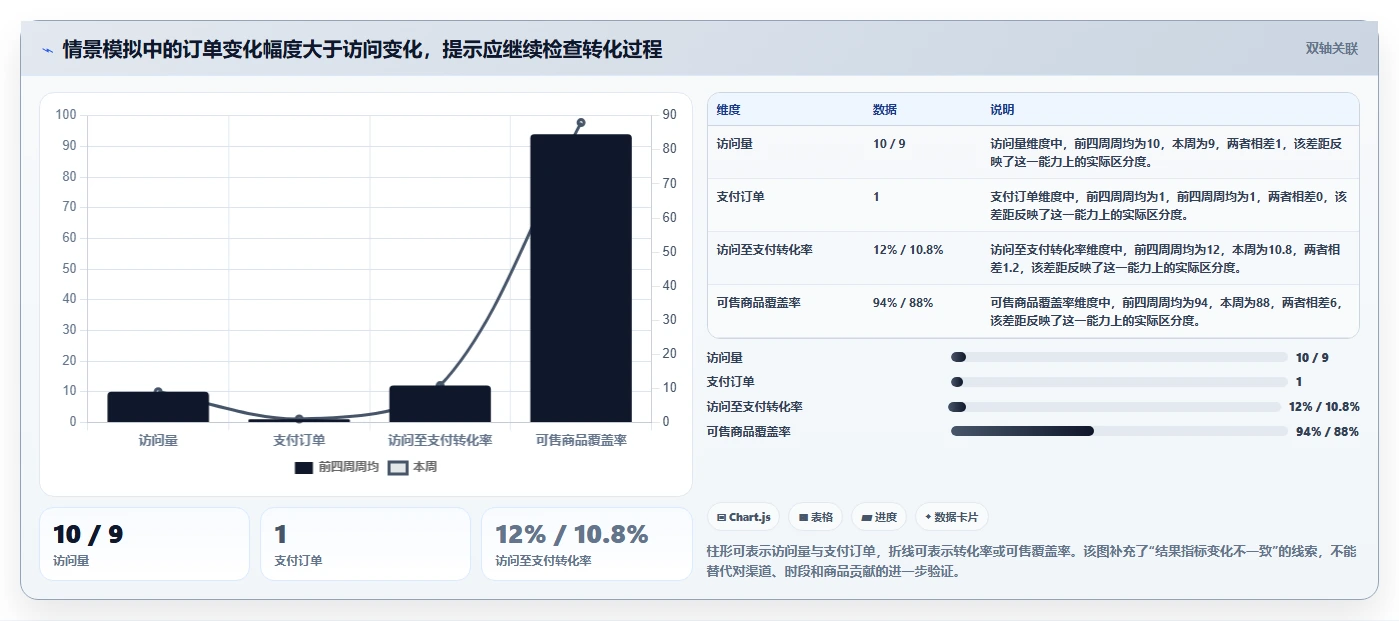Select the 进度 tag
The height and width of the screenshot is (621, 1399).
pos(879,517)
